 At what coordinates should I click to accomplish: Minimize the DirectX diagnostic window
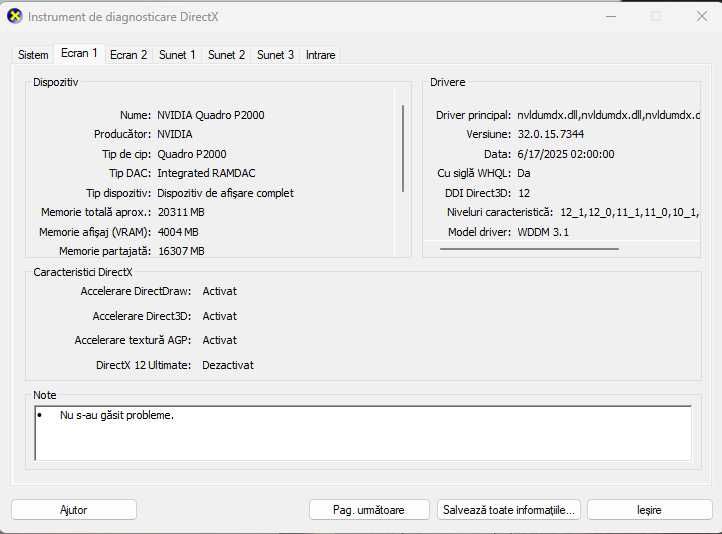click(x=611, y=17)
